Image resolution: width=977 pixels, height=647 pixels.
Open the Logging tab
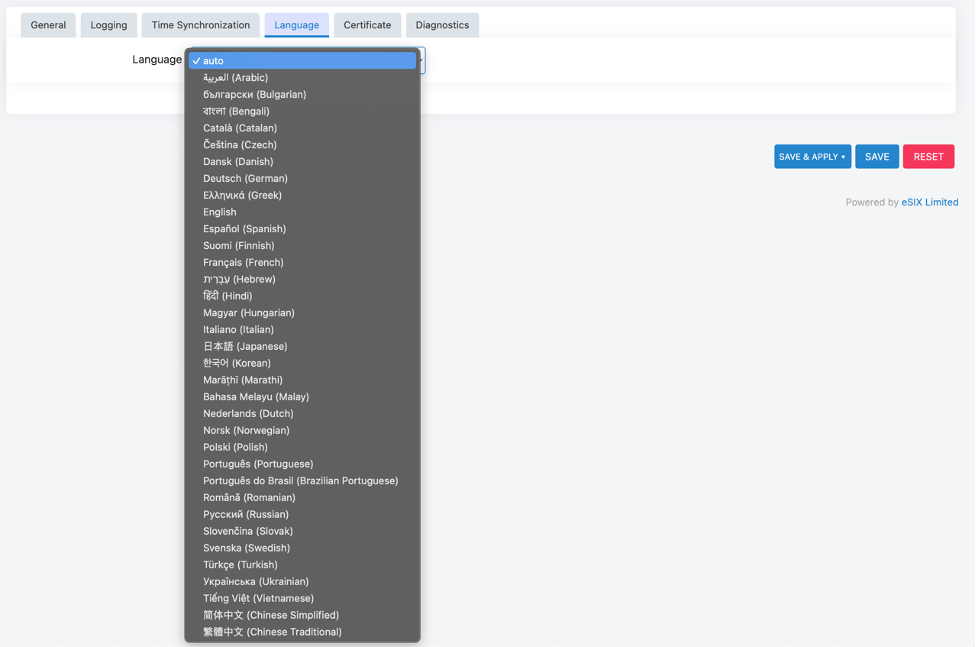coord(108,24)
